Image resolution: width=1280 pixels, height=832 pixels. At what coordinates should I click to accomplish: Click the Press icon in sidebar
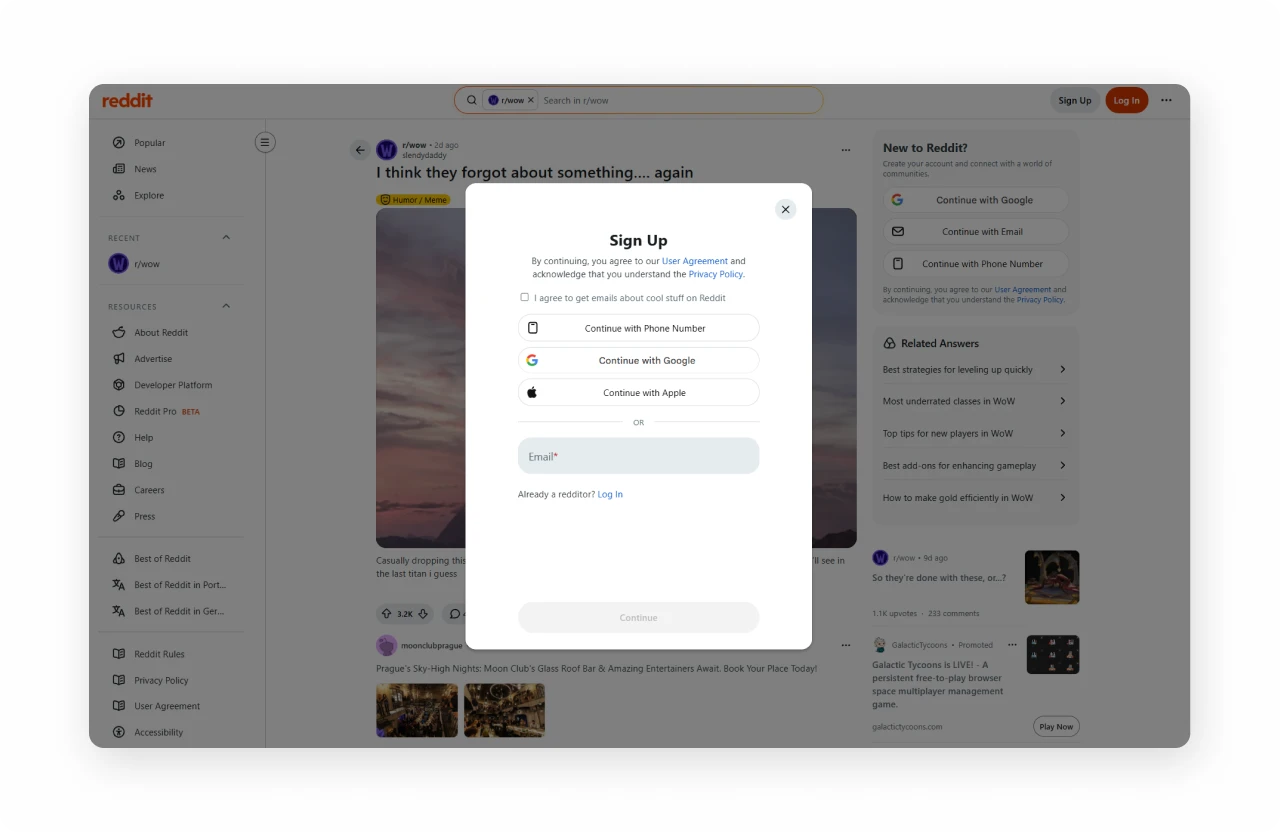point(119,516)
